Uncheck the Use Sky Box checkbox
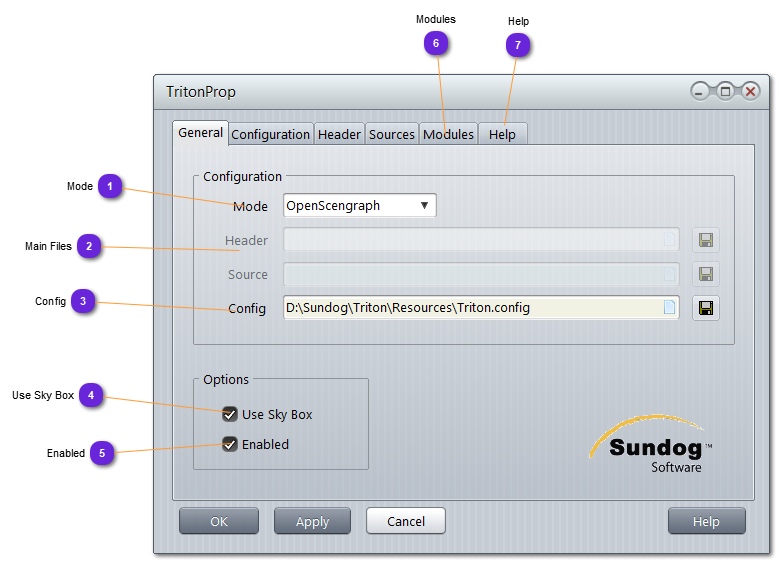Image resolution: width=779 pixels, height=563 pixels. [x=230, y=414]
